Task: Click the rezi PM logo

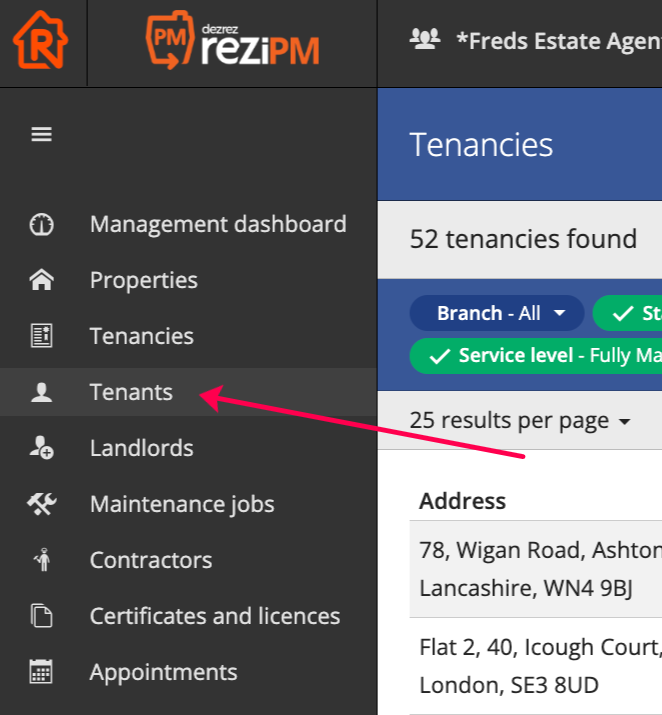Action: pos(232,42)
